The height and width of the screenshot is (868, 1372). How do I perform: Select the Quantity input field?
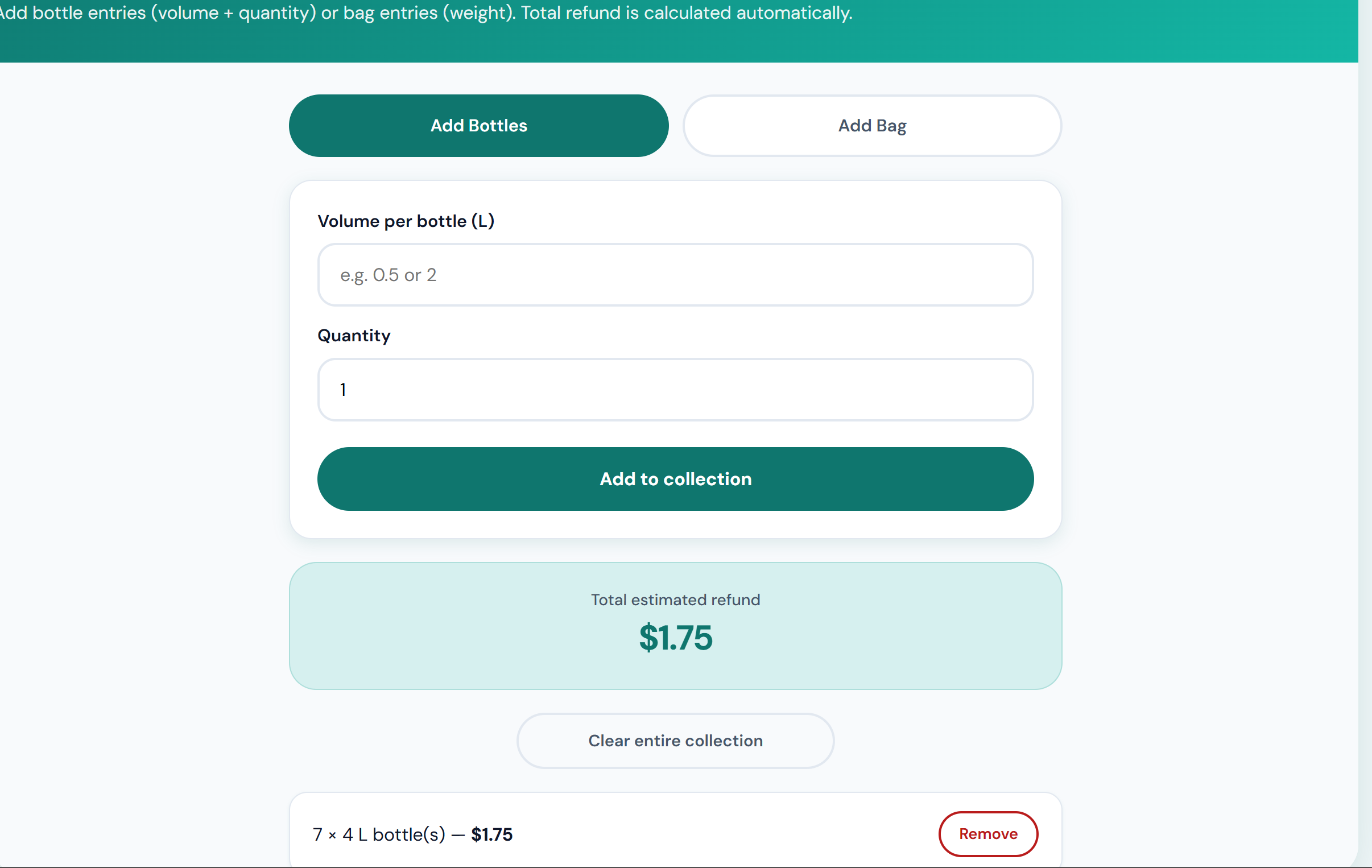pyautogui.click(x=675, y=389)
